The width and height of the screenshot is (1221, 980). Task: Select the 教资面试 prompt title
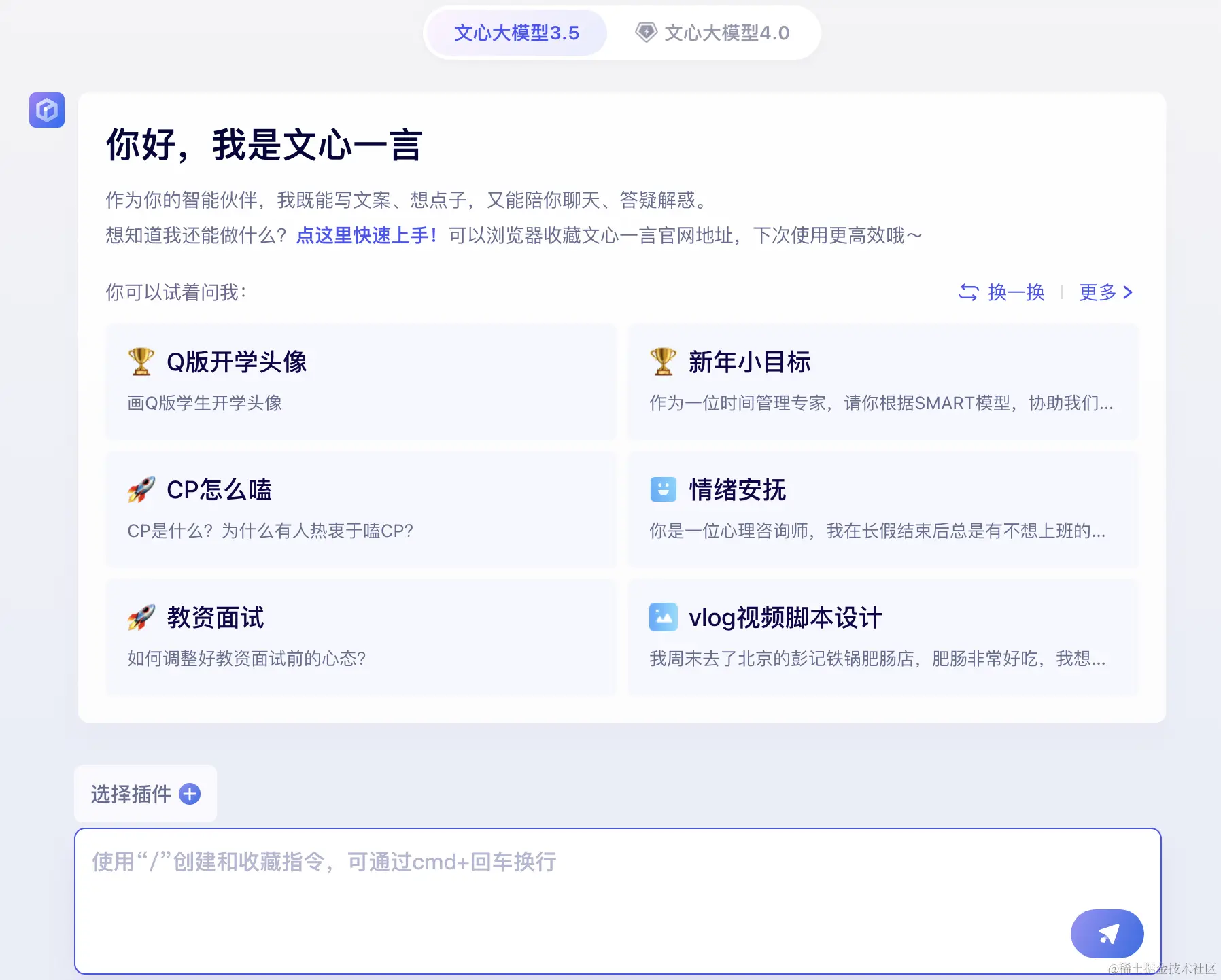click(x=215, y=617)
